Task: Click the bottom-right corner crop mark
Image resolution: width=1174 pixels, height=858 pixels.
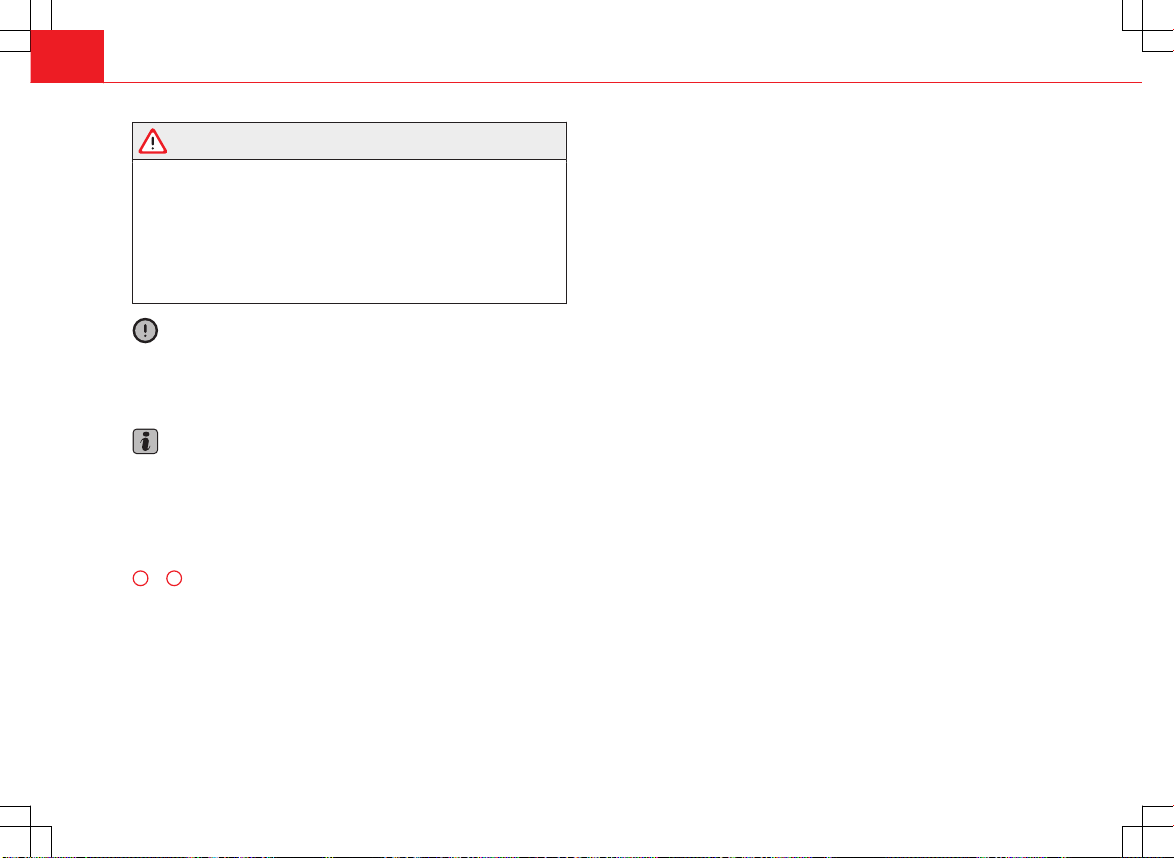Action: (1143, 827)
